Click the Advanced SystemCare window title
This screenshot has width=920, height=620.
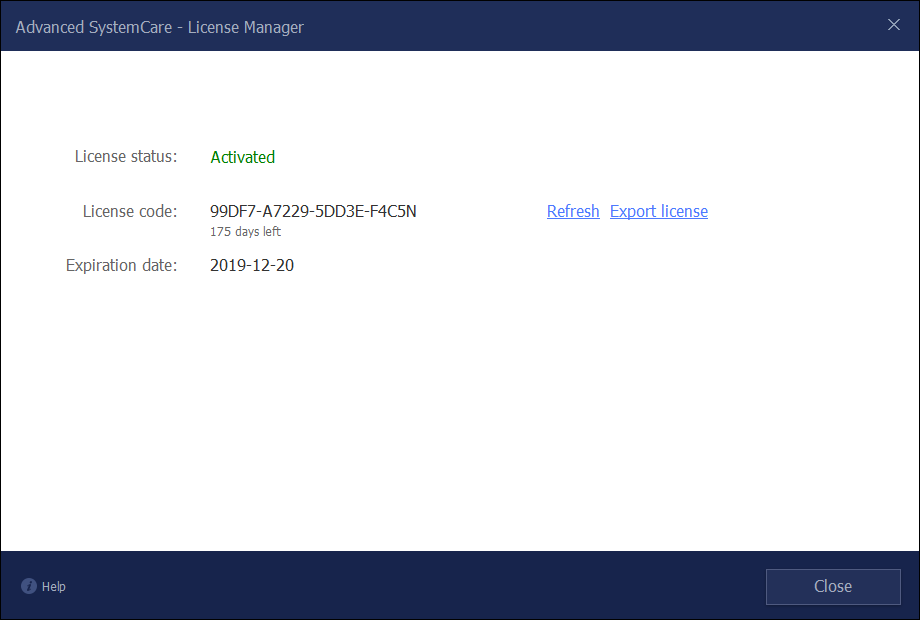point(160,28)
